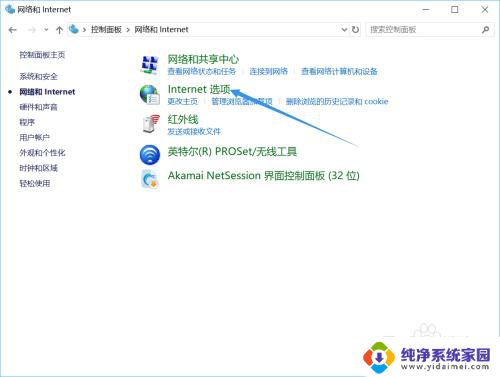Select 轻松使用 in sidebar
This screenshot has height=377, width=500.
click(x=35, y=183)
